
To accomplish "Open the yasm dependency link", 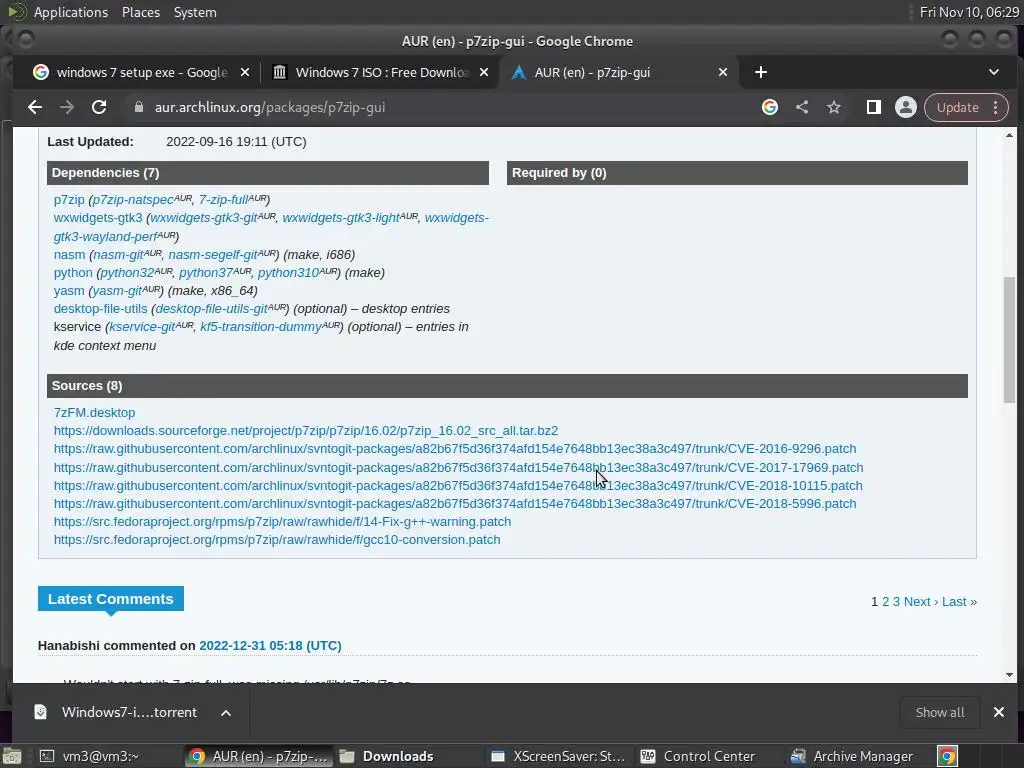I will (x=69, y=291).
